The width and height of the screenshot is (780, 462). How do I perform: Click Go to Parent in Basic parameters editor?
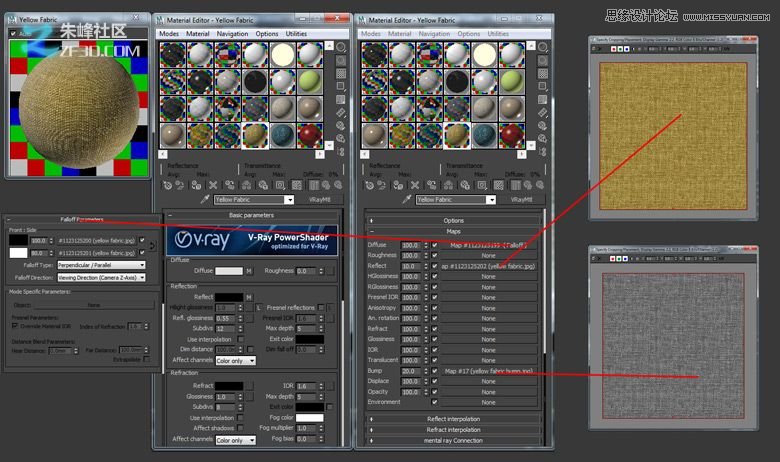(326, 185)
